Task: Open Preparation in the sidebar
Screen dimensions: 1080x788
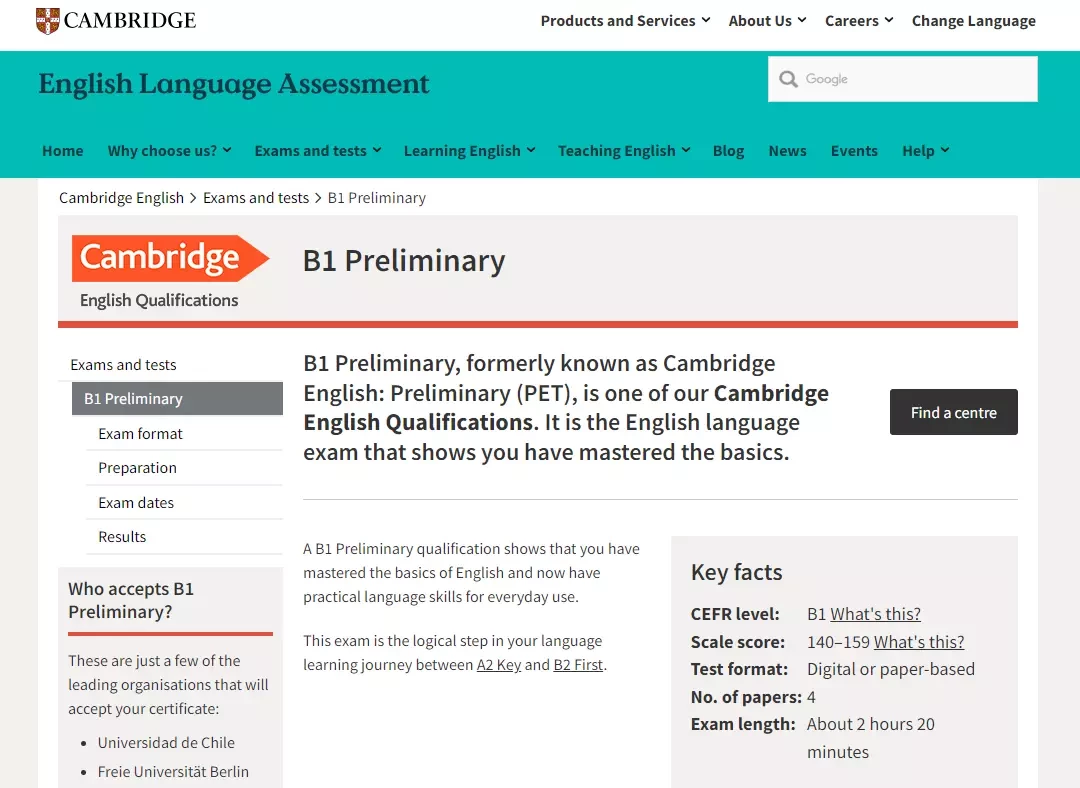Action: click(137, 468)
